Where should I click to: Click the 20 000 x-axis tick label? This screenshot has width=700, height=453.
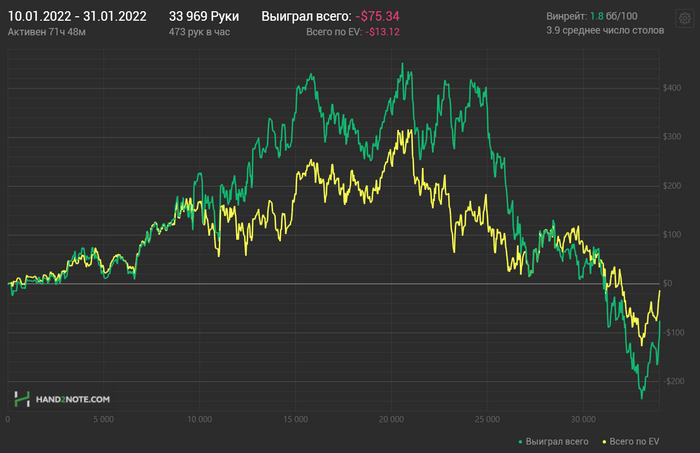pos(392,420)
